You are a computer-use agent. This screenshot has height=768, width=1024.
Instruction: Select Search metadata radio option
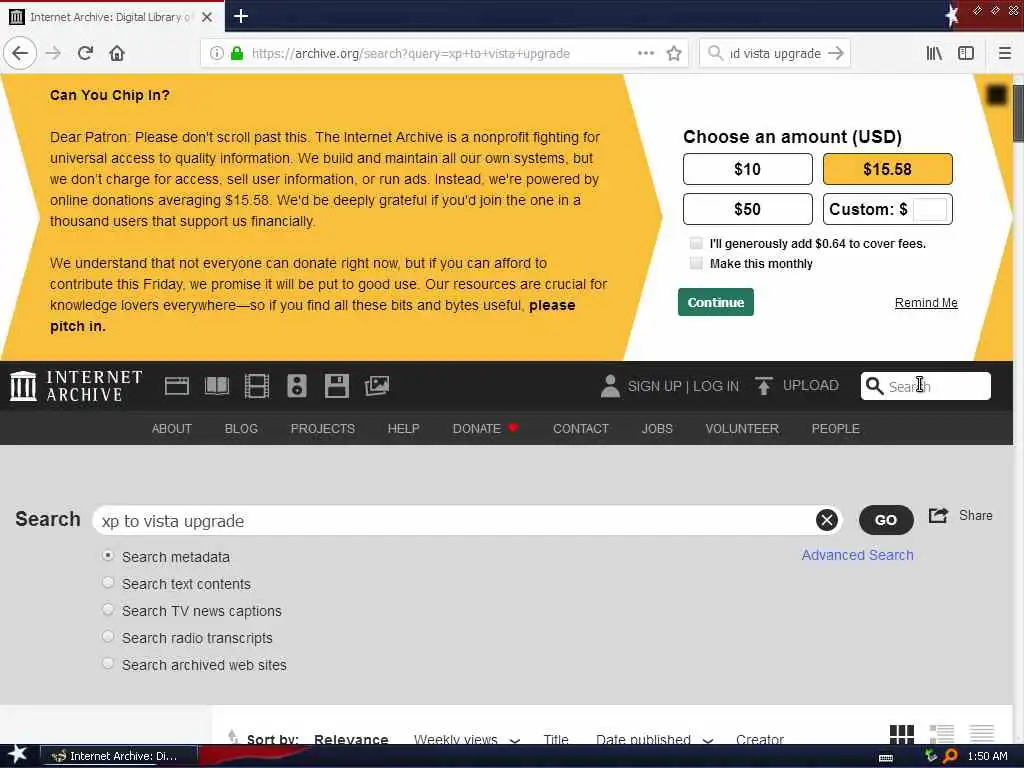coord(108,556)
